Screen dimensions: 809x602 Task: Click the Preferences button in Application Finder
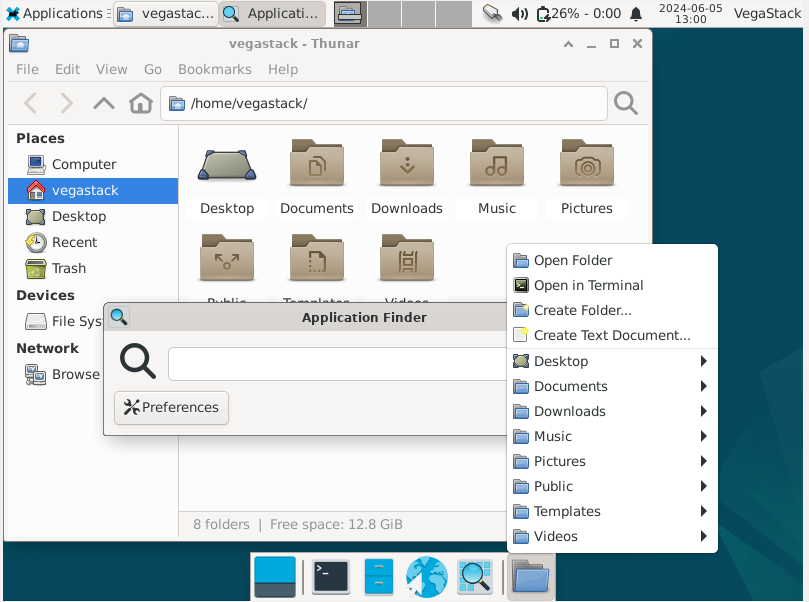170,407
